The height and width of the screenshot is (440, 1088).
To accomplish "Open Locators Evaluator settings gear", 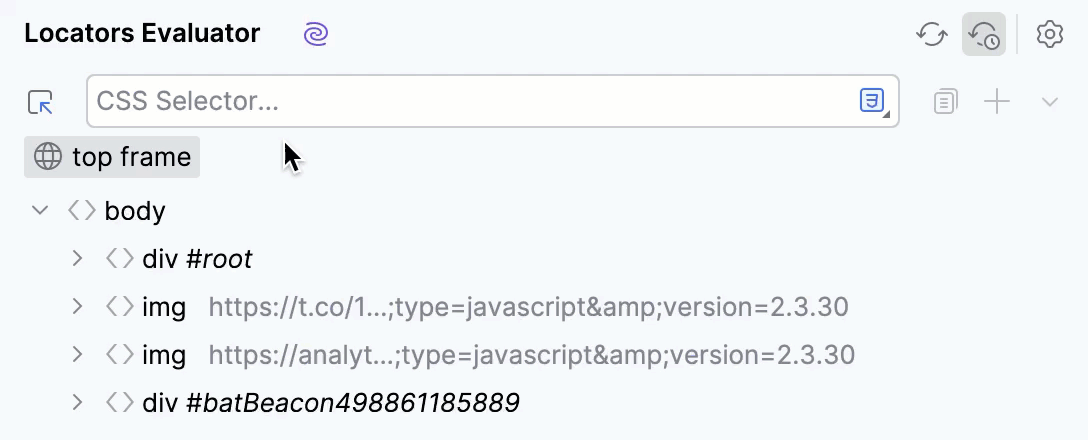I will coord(1049,34).
